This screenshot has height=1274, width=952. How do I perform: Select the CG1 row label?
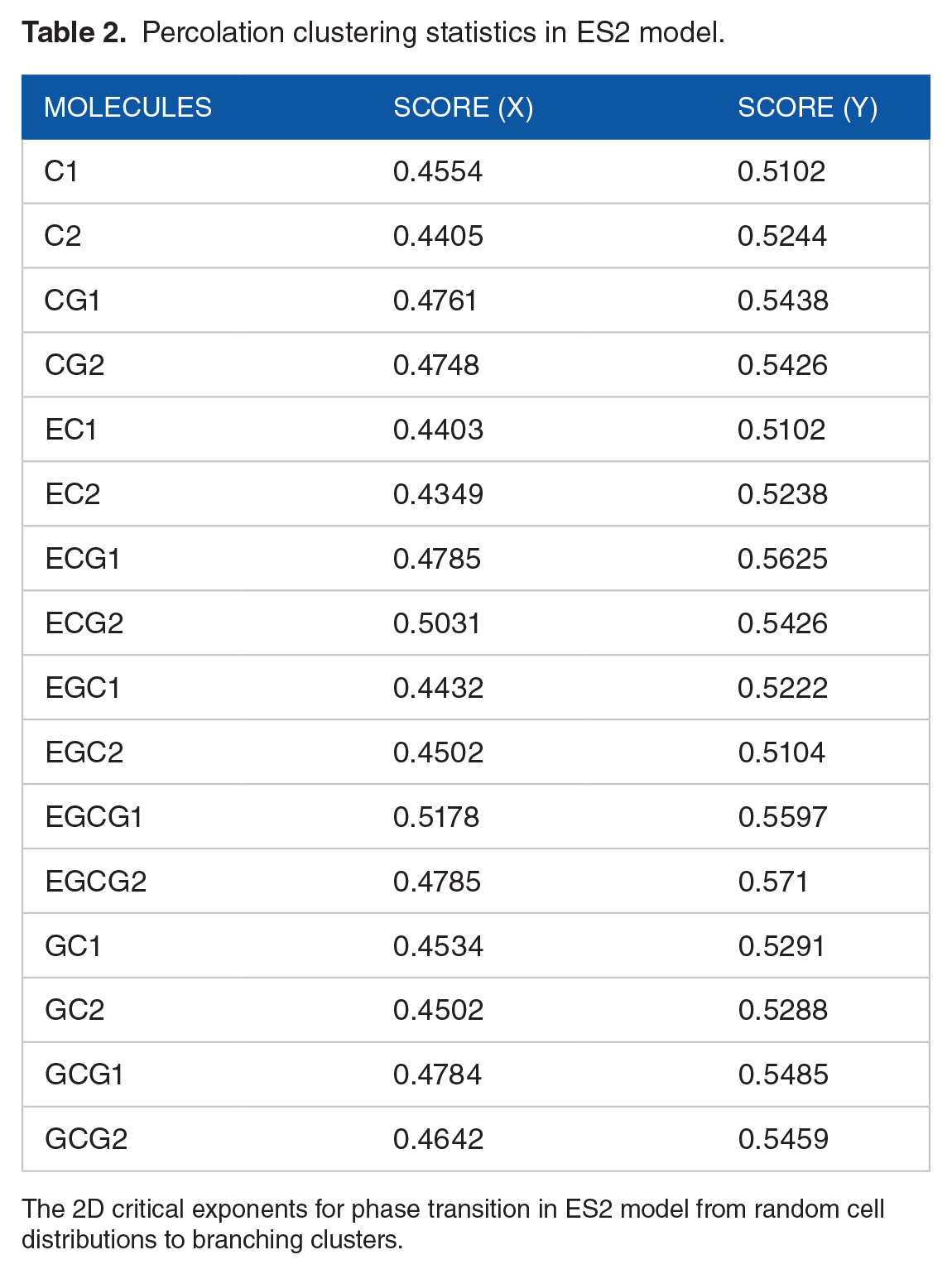click(x=72, y=300)
